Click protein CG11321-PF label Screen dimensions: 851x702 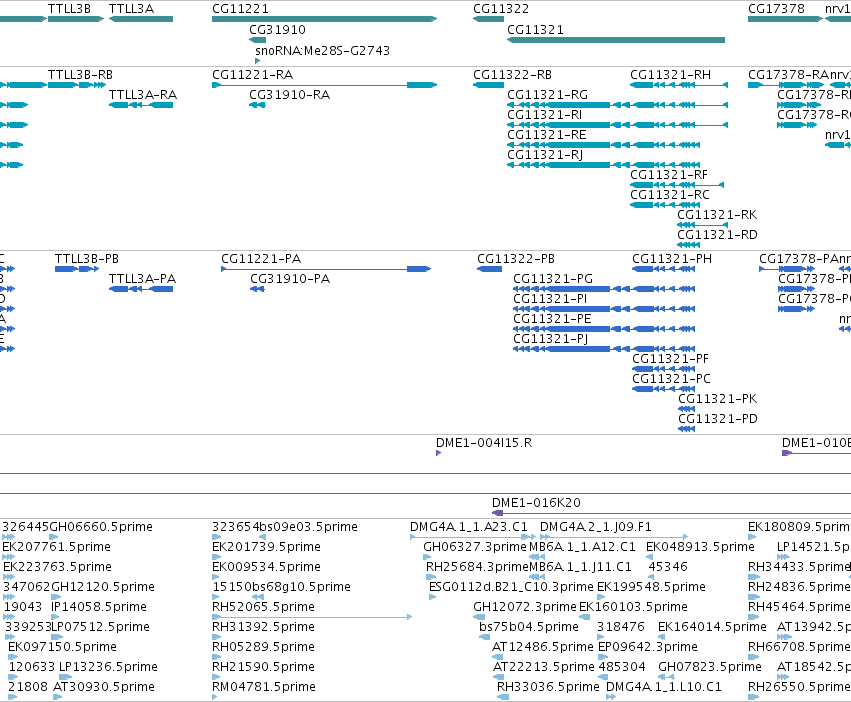(x=670, y=359)
